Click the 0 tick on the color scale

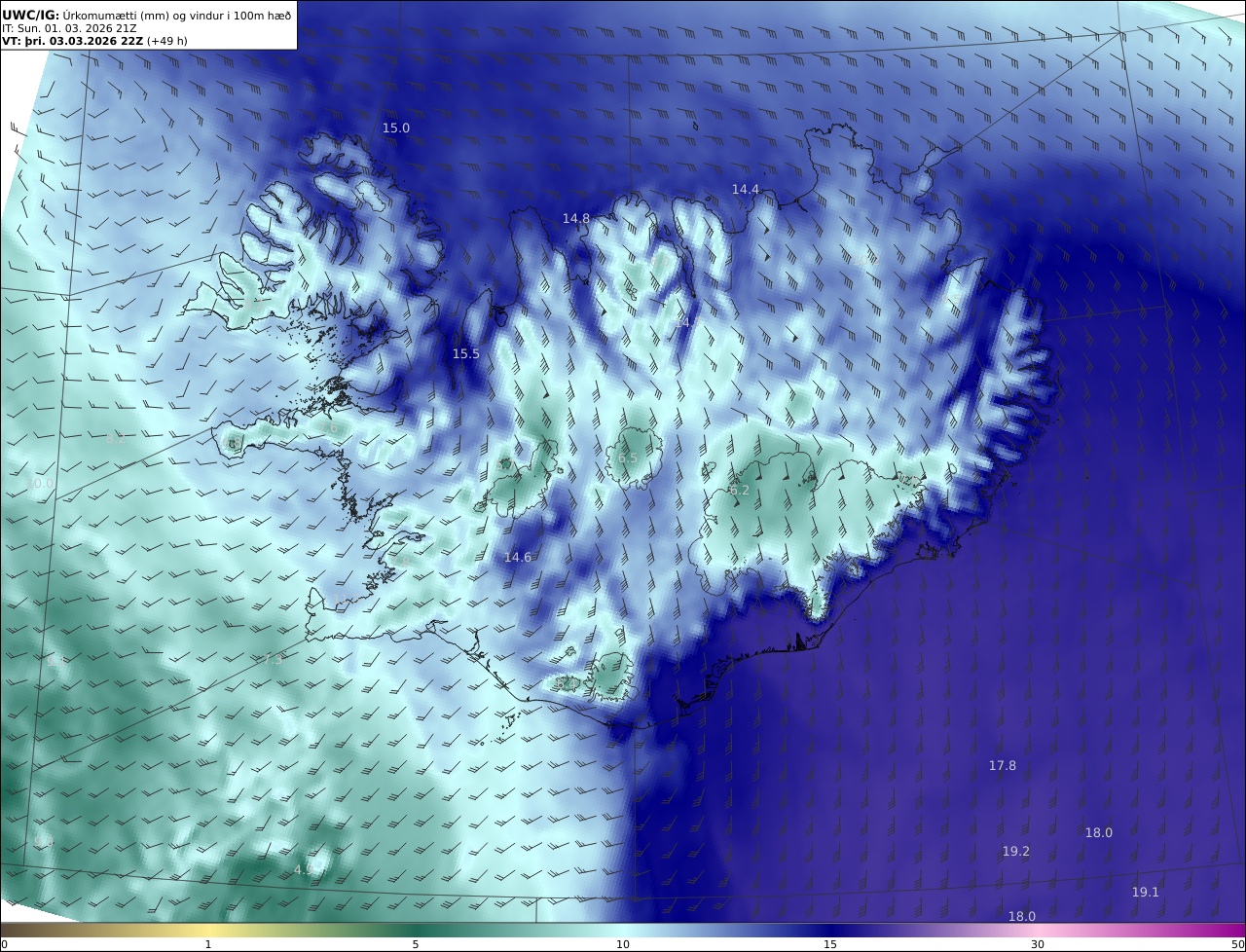4,944
